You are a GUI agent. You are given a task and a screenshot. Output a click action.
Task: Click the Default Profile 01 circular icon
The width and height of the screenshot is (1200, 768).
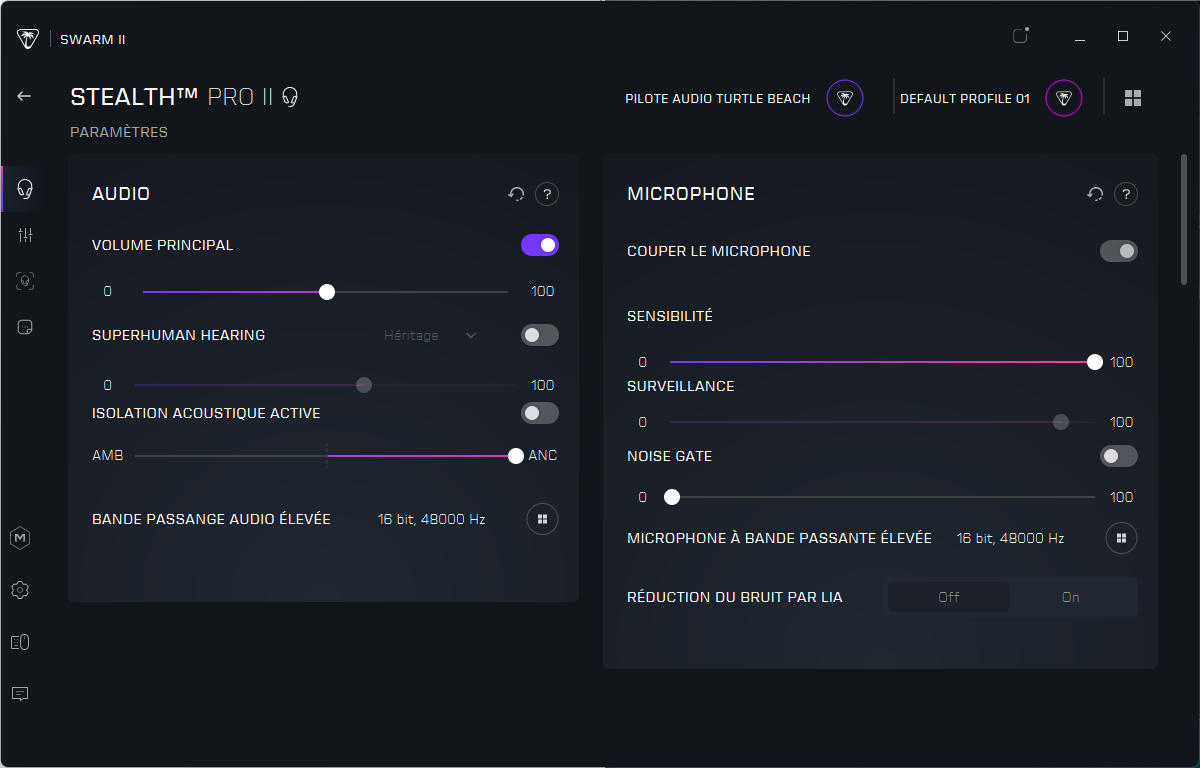[x=1064, y=98]
